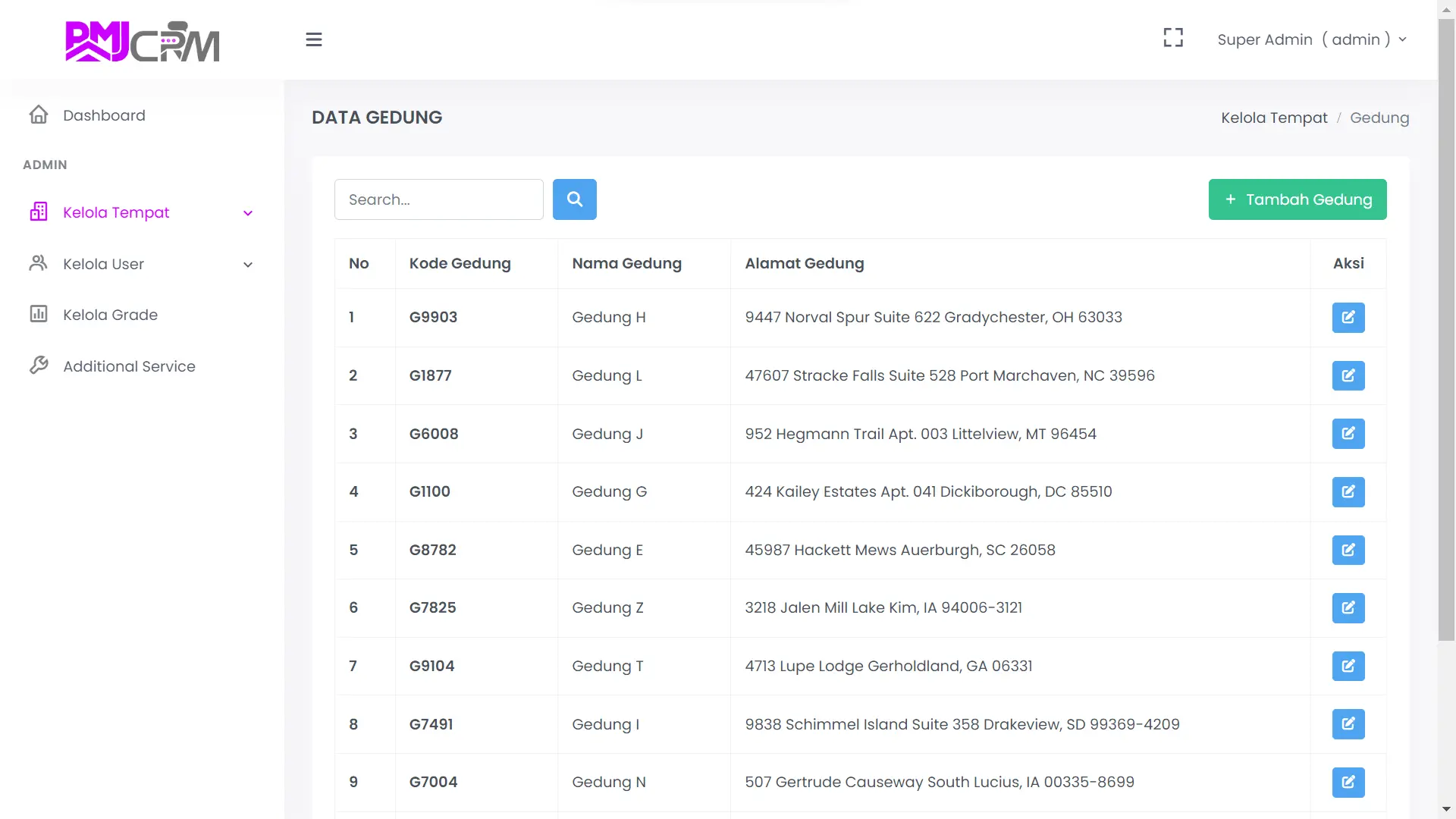
Task: Click edit icon for Gedung I row
Action: pos(1348,724)
